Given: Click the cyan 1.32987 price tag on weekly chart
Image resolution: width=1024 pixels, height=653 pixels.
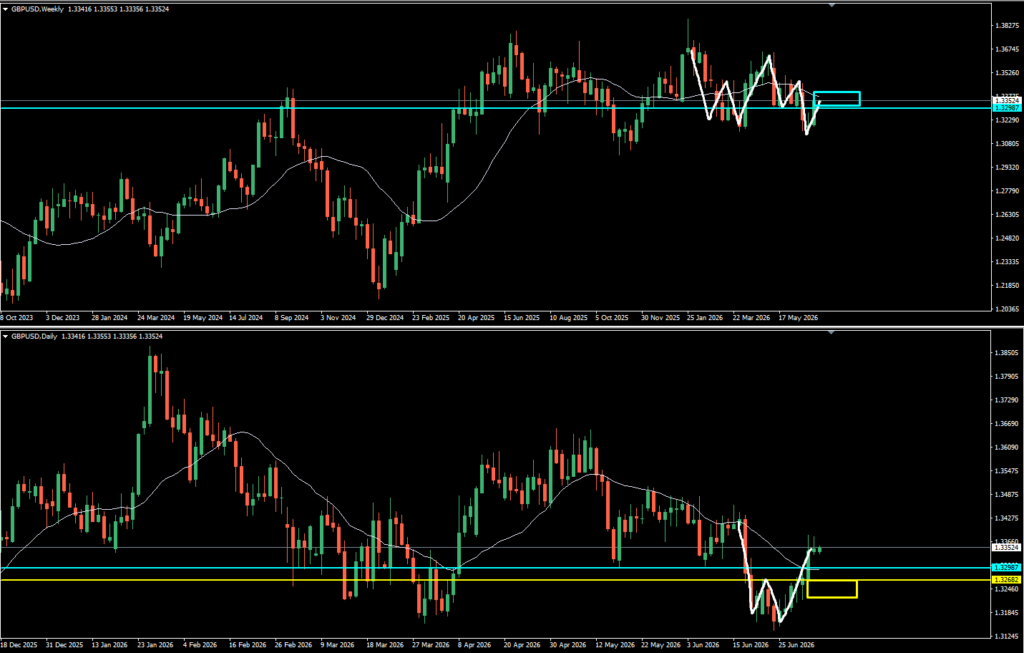Looking at the screenshot, I should 1007,108.
